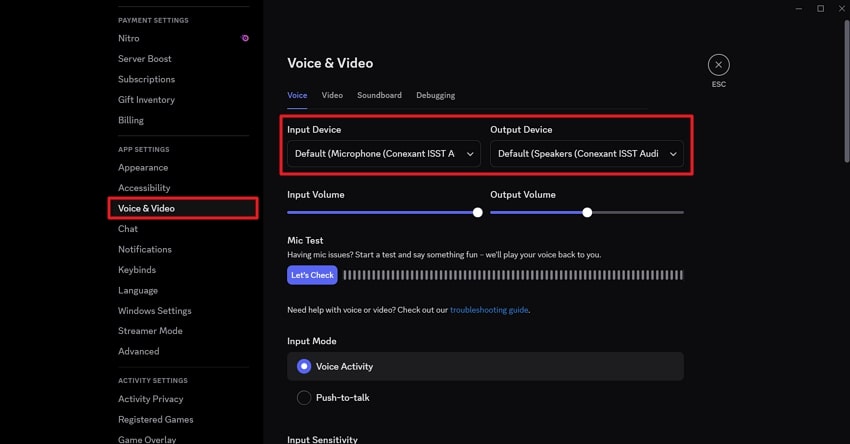Click the Input Volume slider handle

point(478,213)
